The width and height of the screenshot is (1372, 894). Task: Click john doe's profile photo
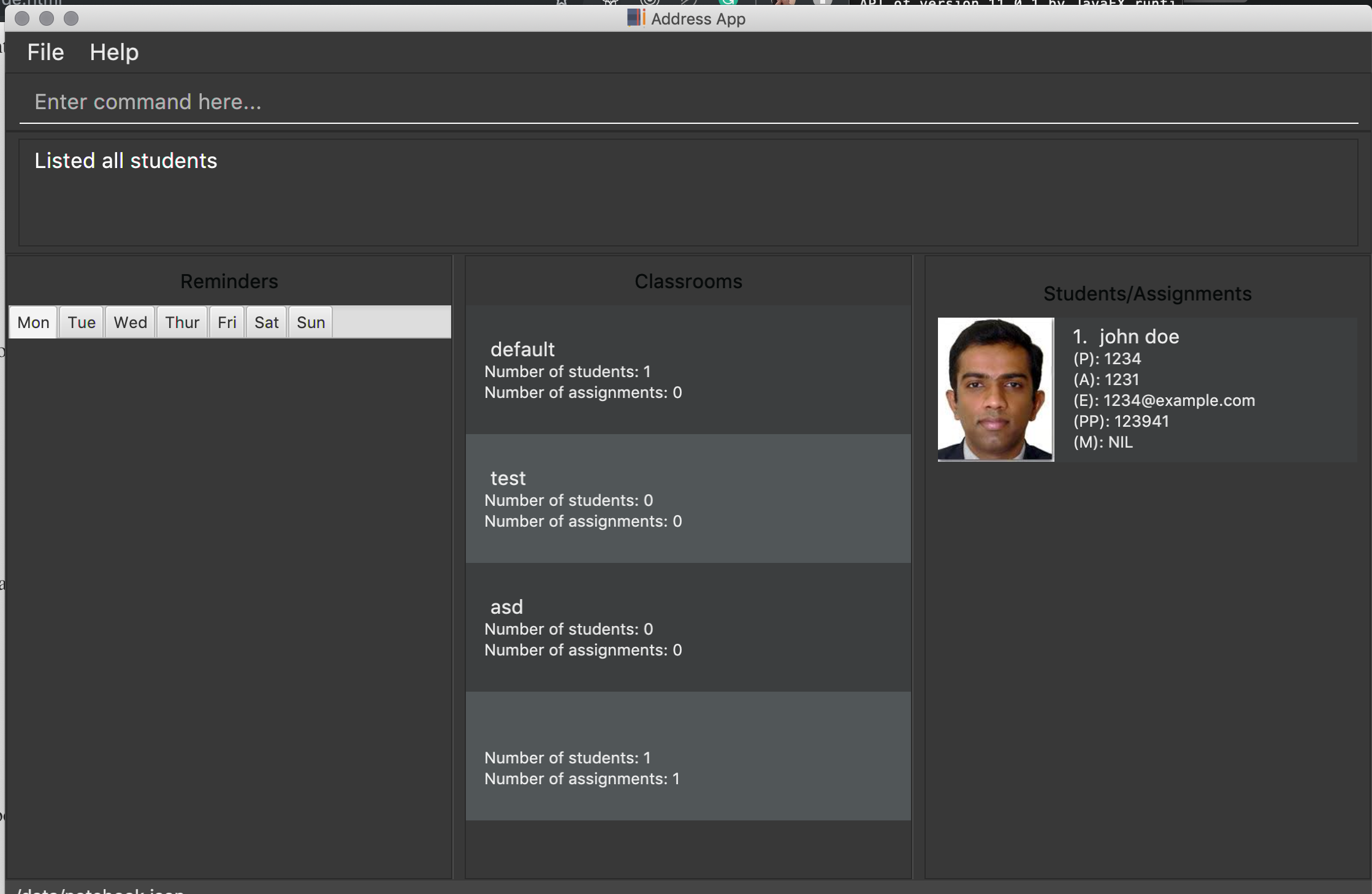996,389
